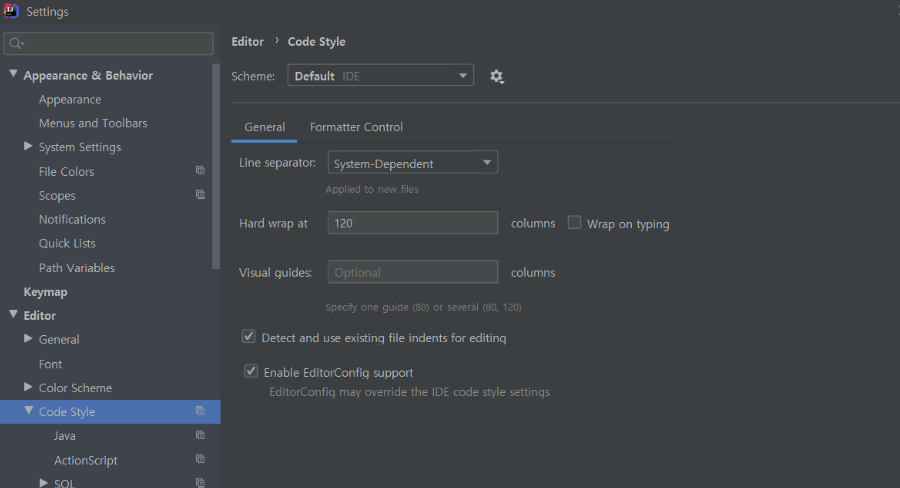Image resolution: width=900 pixels, height=488 pixels.
Task: Click the Visual guides input field
Action: pyautogui.click(x=412, y=272)
